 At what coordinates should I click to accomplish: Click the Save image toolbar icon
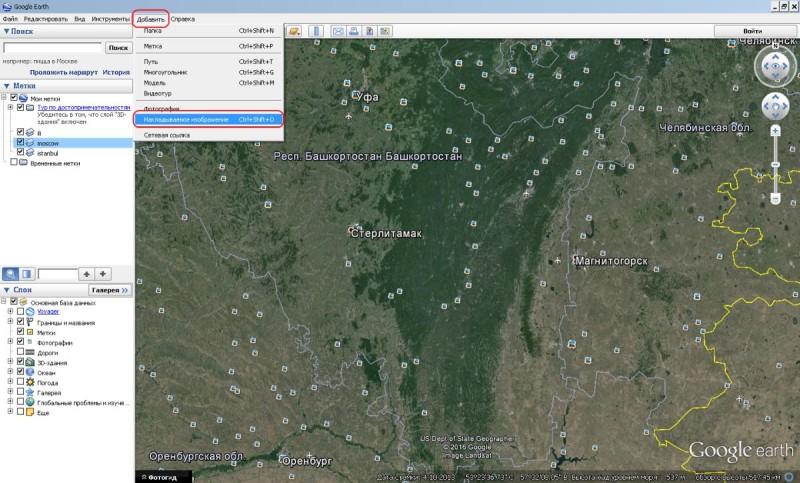369,32
